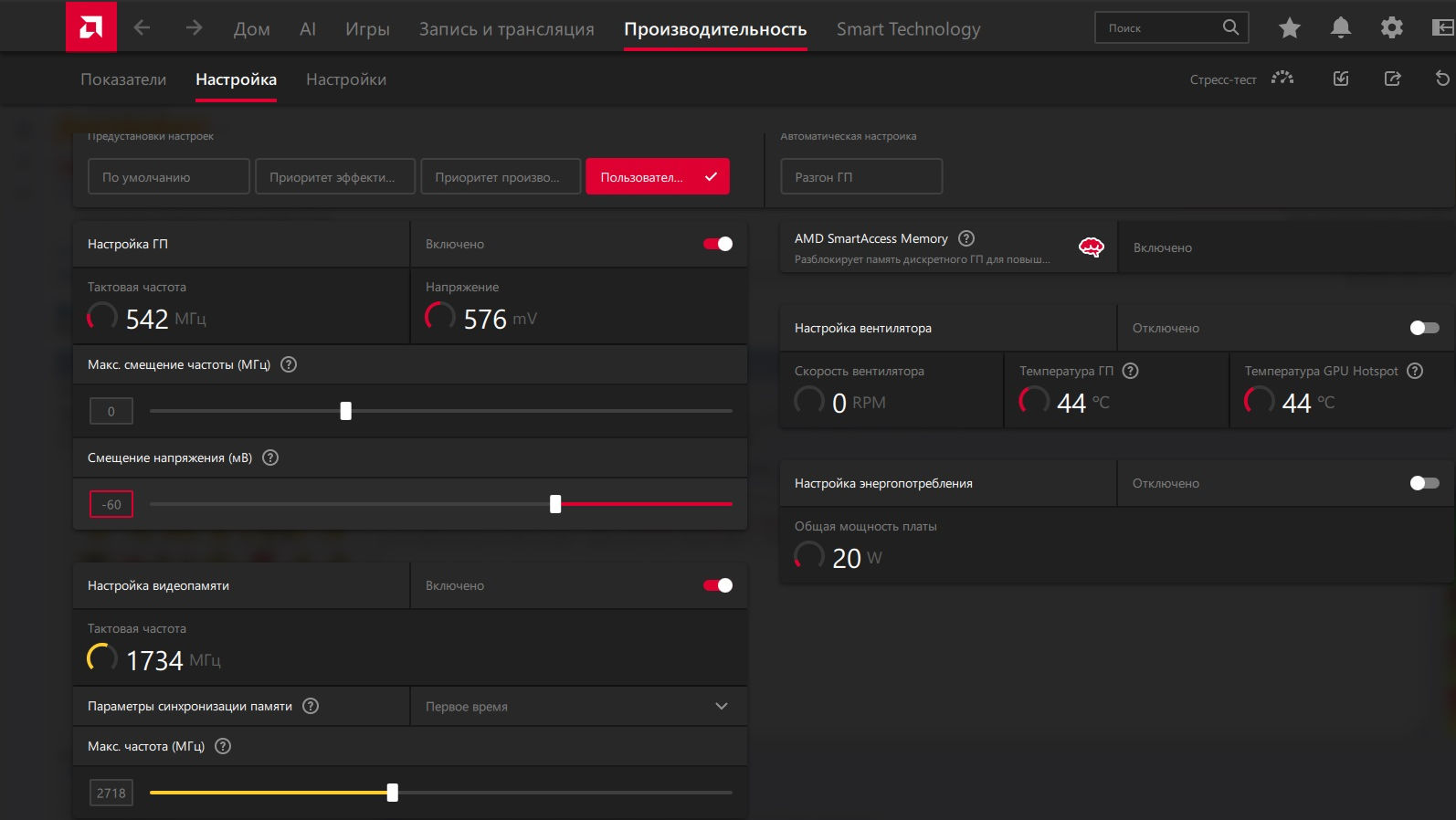Click the AMD SmartAccess Memory title
Viewport: 1456px width, 820px height.
[x=871, y=238]
